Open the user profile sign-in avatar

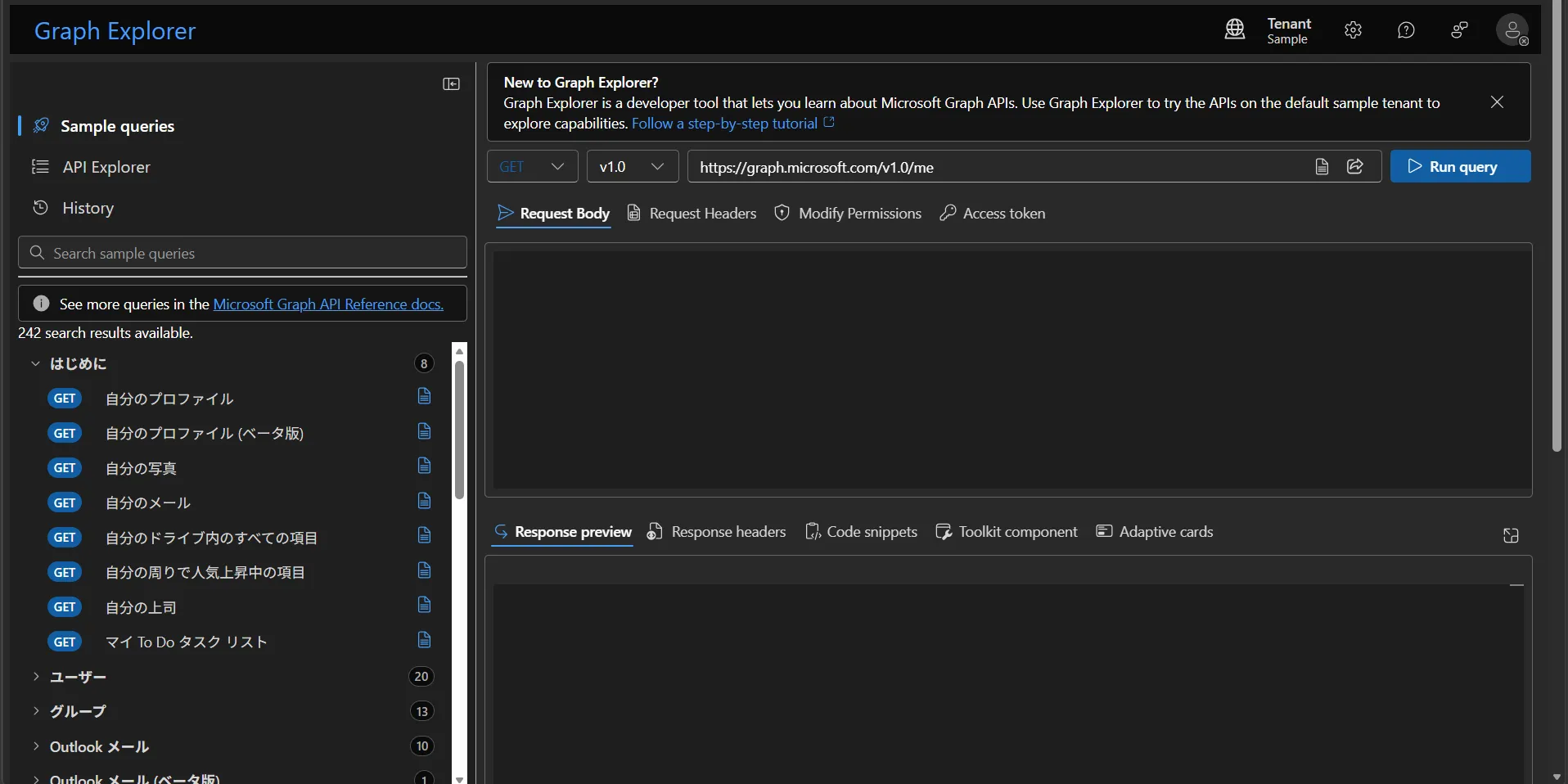1512,30
